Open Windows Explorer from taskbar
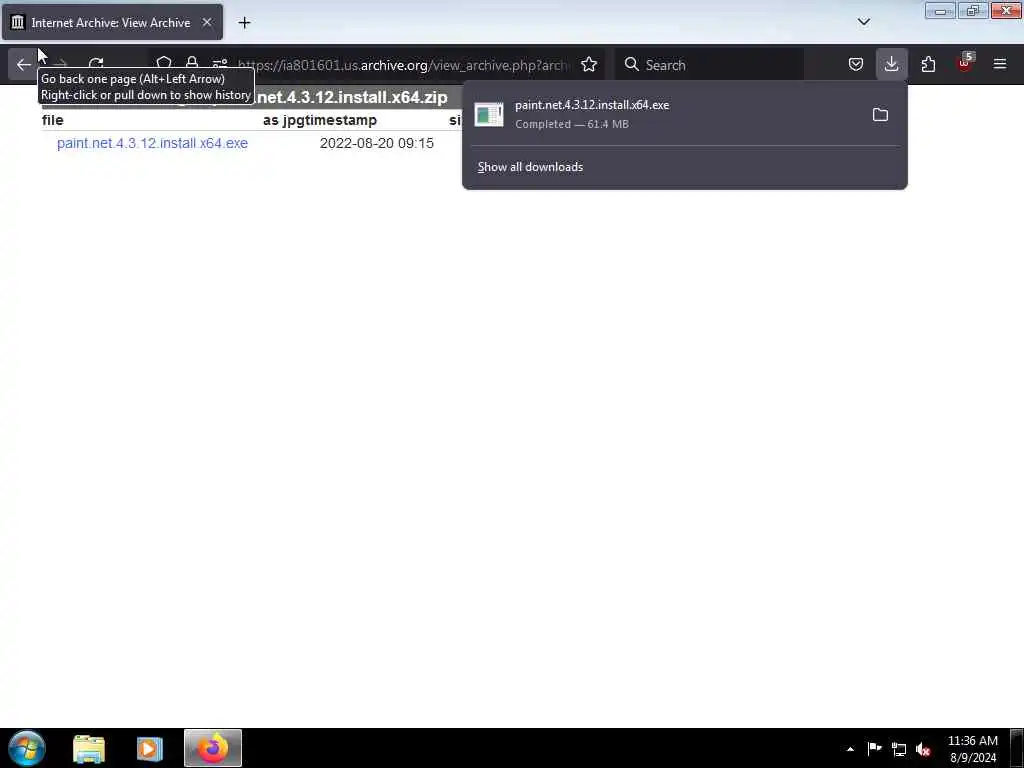1024x768 pixels. point(89,748)
